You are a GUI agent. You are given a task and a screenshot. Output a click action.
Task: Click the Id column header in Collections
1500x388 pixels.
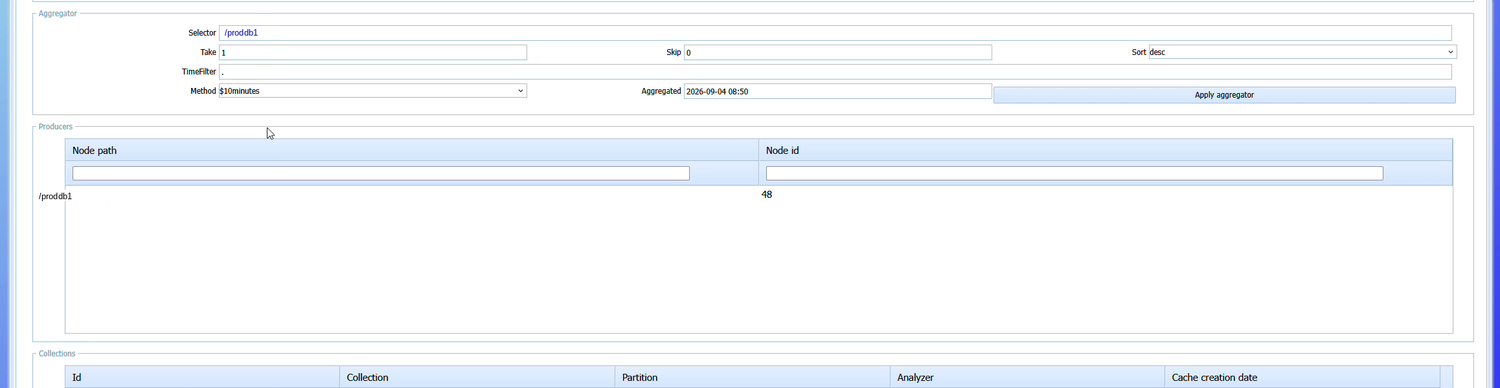[203, 377]
